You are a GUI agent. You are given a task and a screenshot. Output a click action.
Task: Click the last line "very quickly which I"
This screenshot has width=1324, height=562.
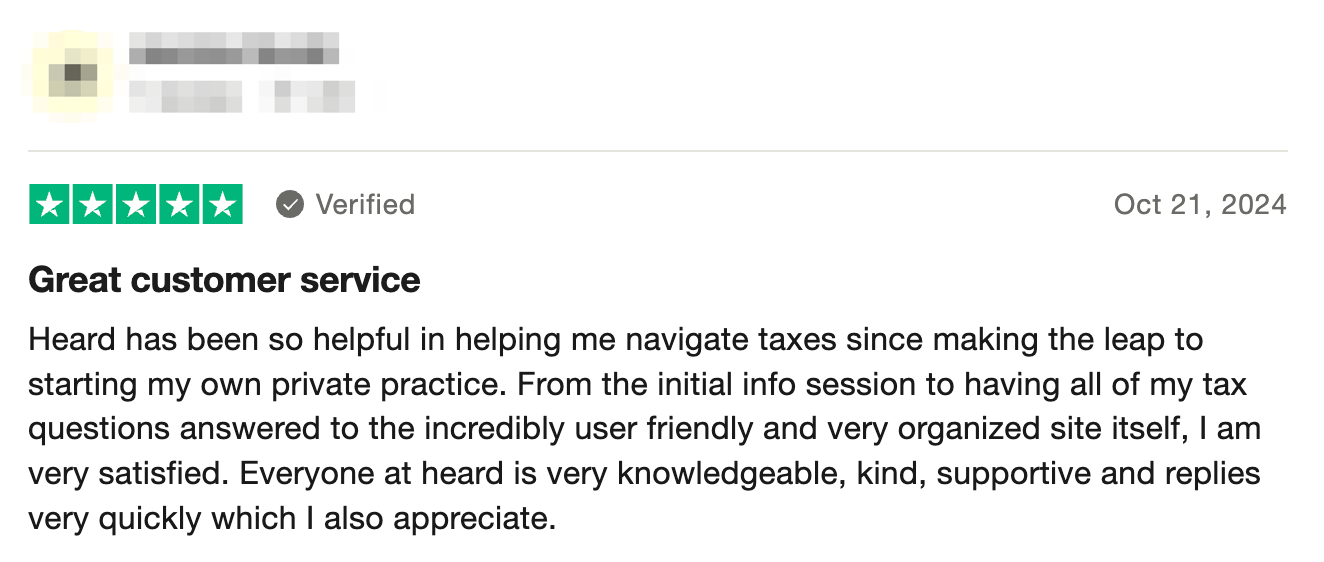tap(292, 520)
